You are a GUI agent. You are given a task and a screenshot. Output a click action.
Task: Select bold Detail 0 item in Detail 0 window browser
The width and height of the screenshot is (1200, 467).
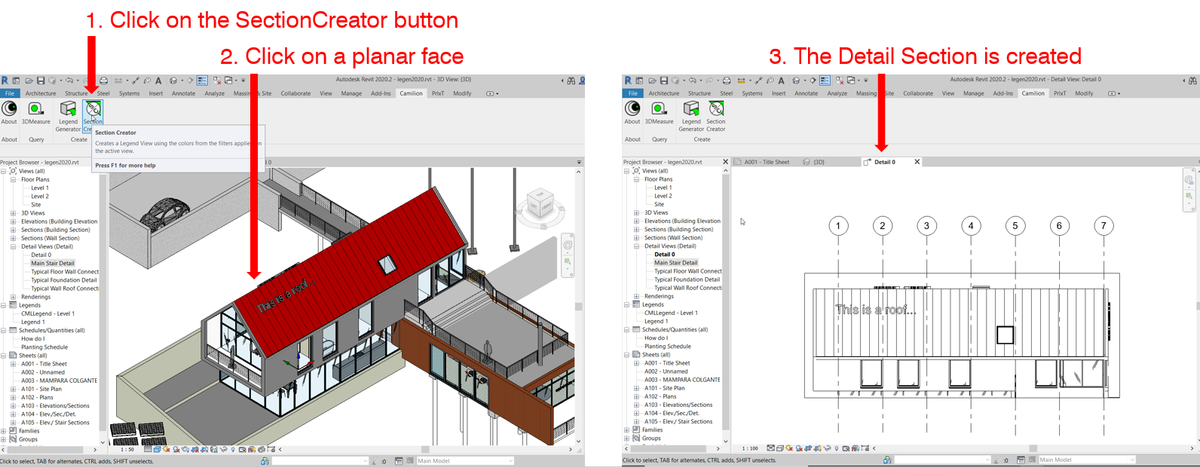coord(664,255)
